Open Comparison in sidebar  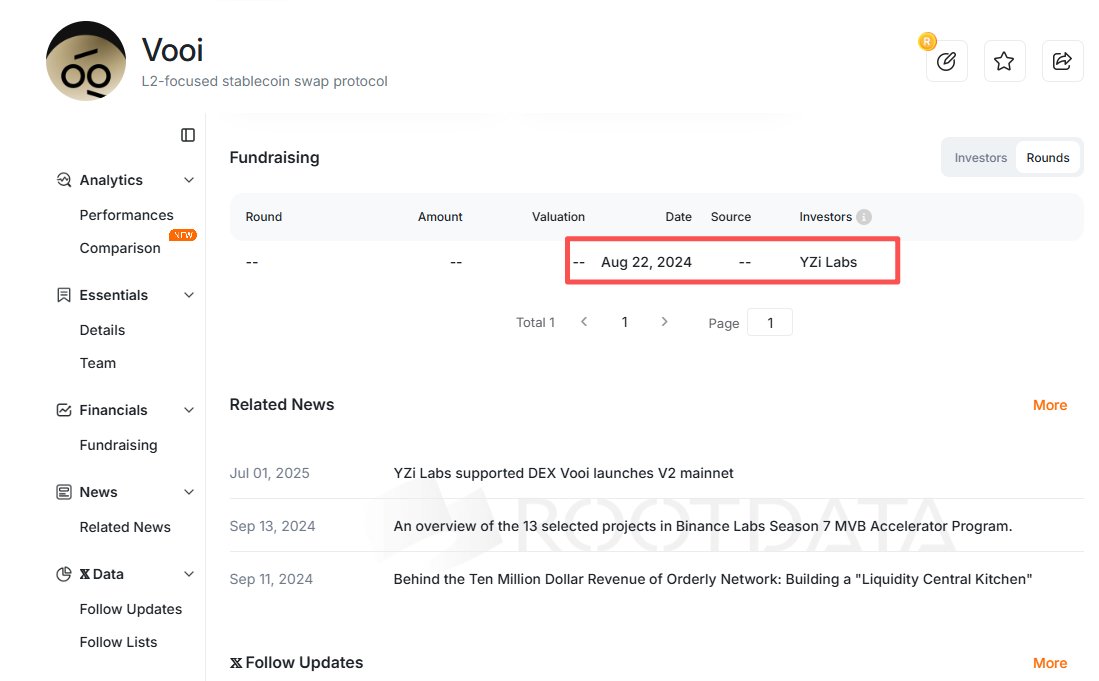pos(120,248)
